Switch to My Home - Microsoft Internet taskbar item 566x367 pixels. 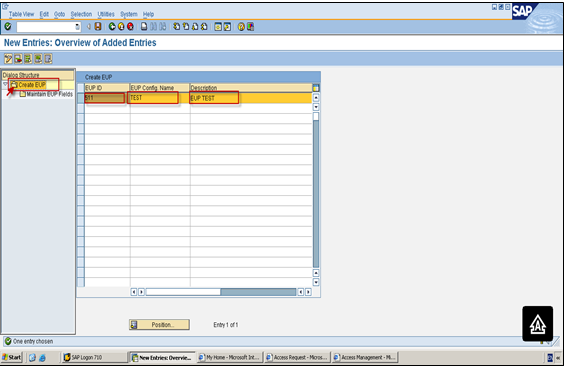(229, 357)
